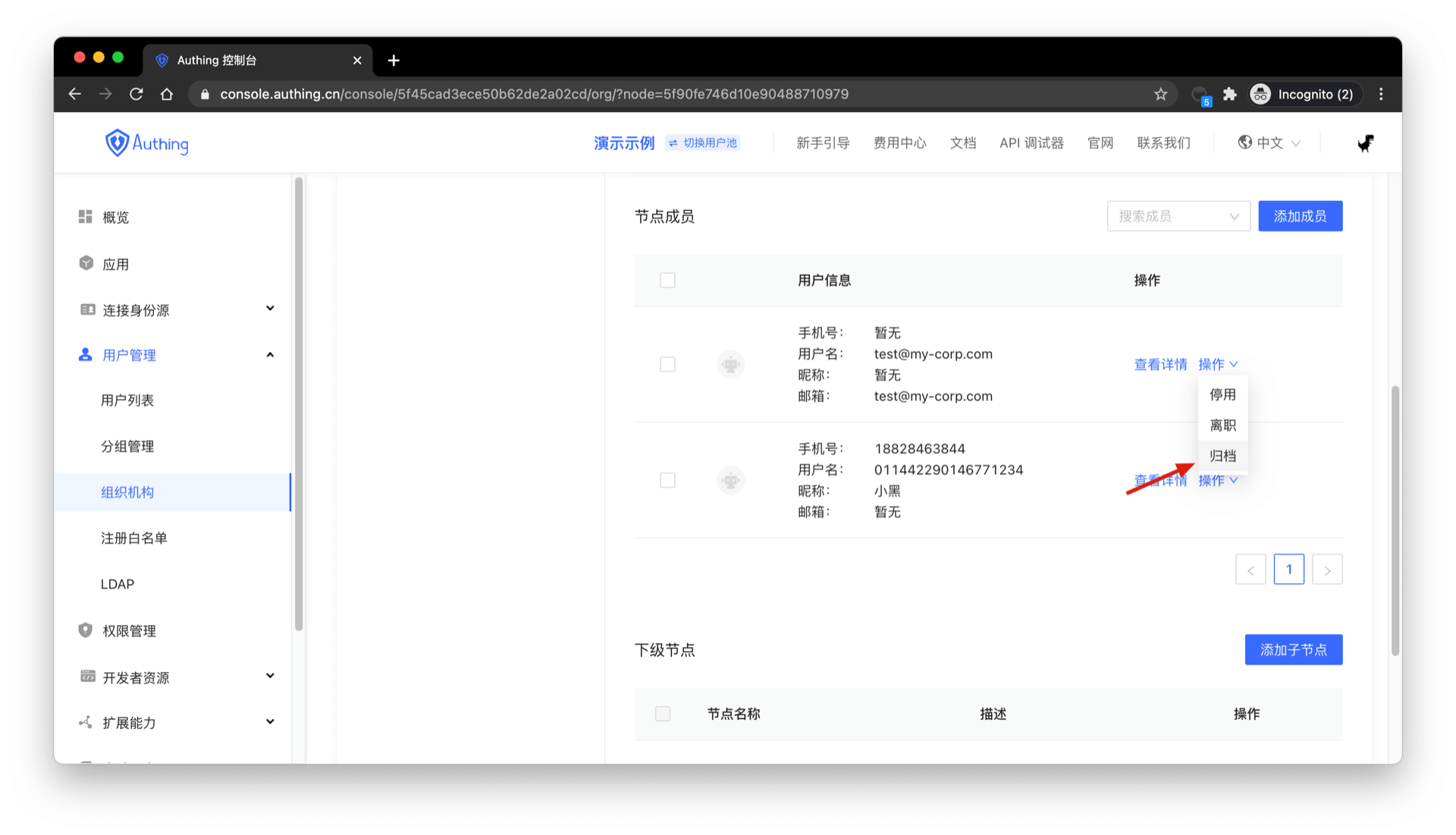Click the 添加子节点 button
Screen dimensions: 1456x835
pyautogui.click(x=1293, y=650)
